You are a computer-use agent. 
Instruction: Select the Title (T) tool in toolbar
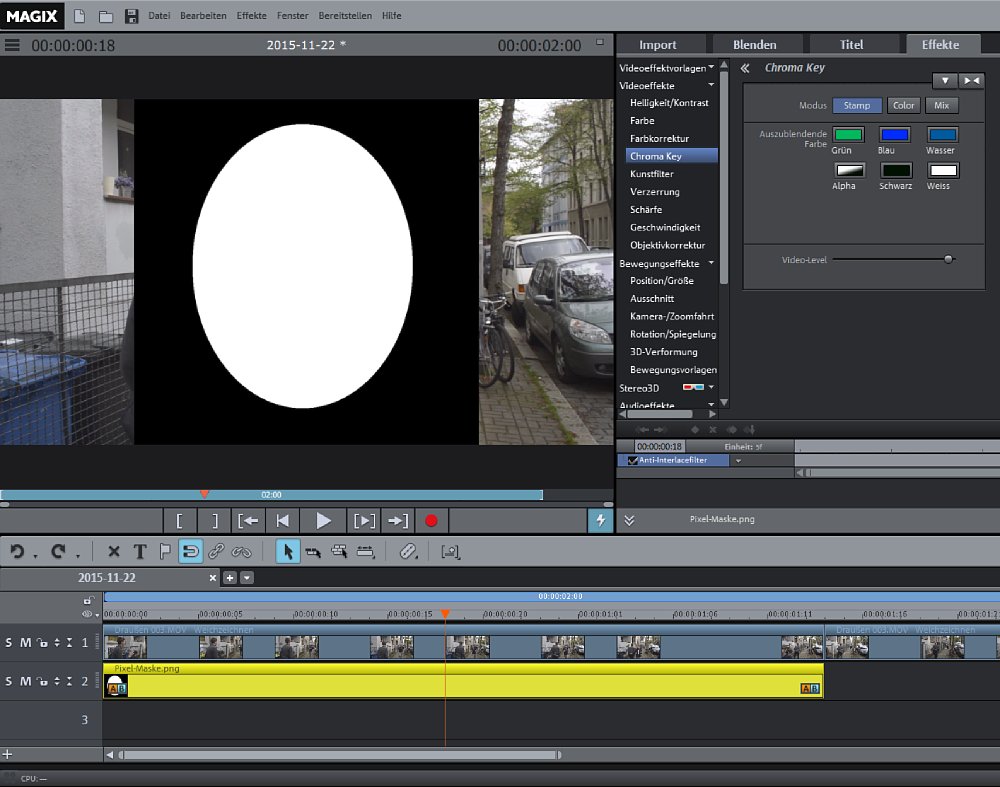(139, 551)
